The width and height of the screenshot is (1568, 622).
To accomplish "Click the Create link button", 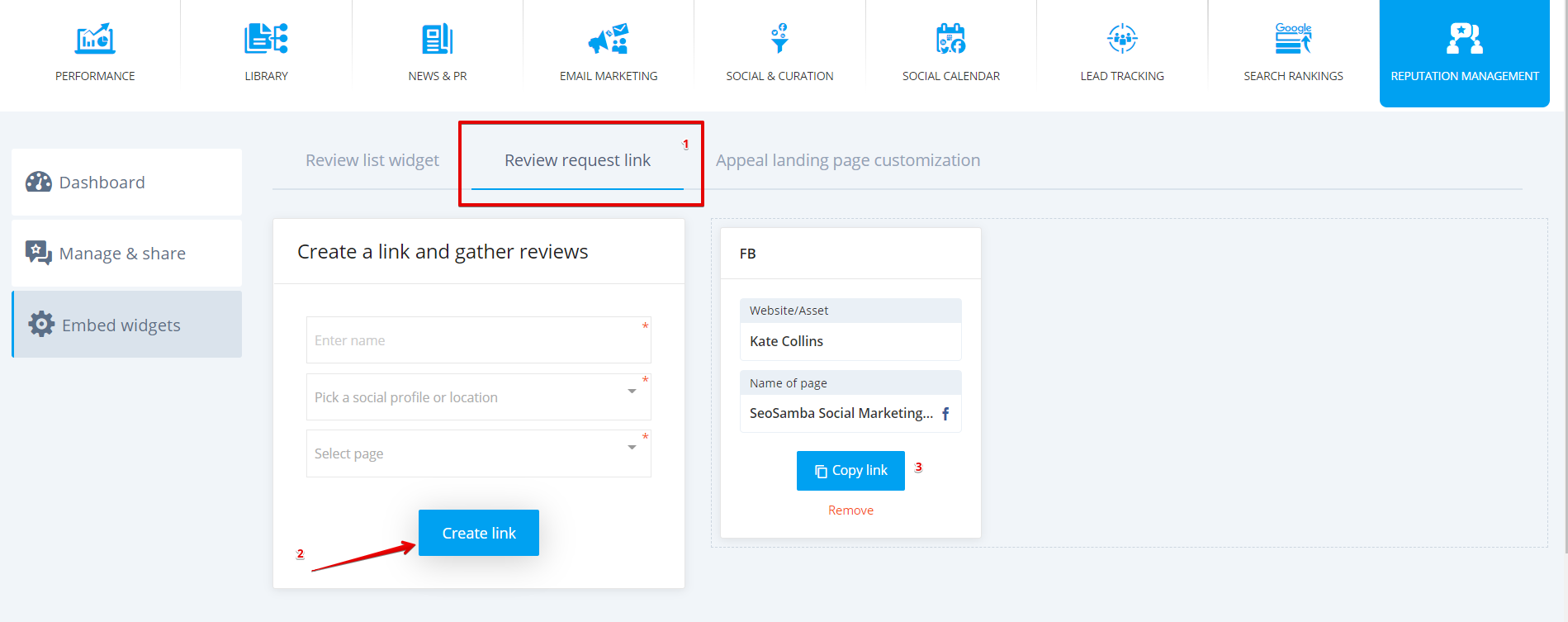I will 479,533.
